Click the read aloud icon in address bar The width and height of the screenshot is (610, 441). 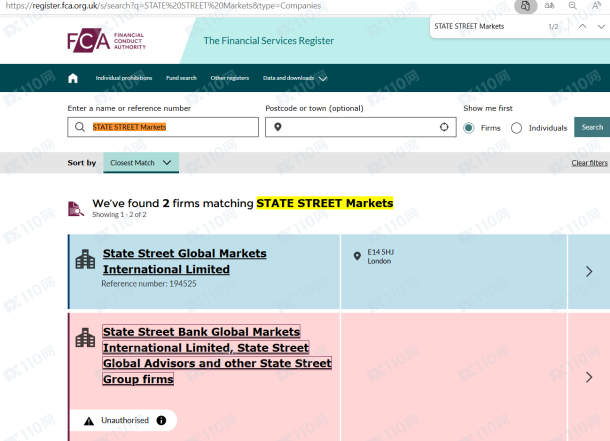[596, 5]
